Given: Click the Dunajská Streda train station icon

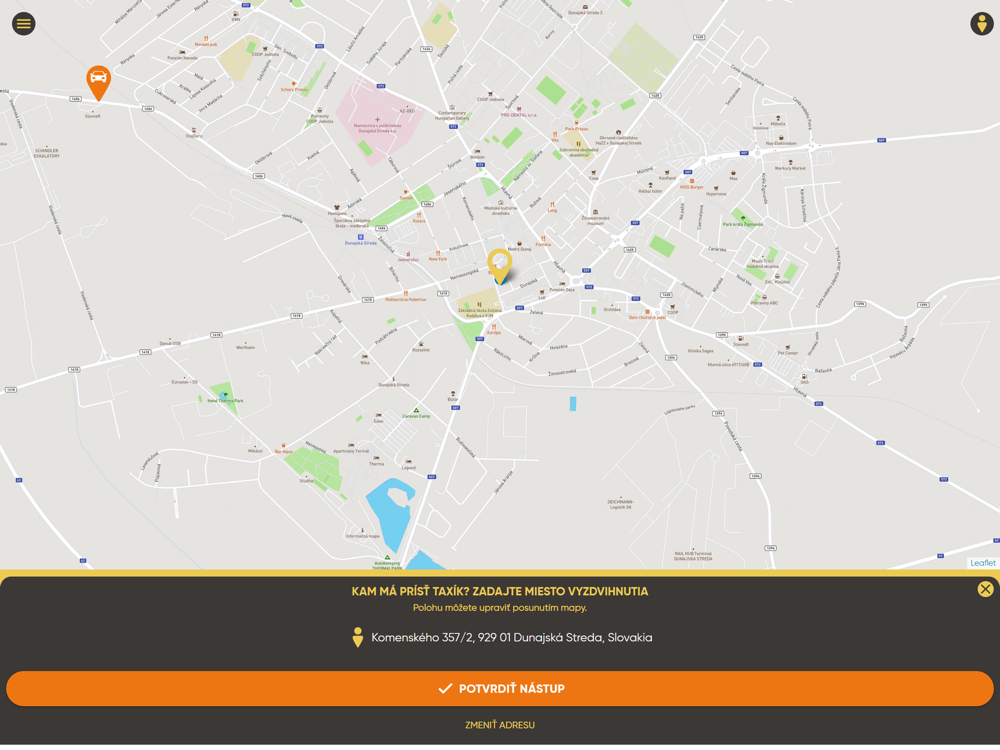Looking at the screenshot, I should (360, 237).
